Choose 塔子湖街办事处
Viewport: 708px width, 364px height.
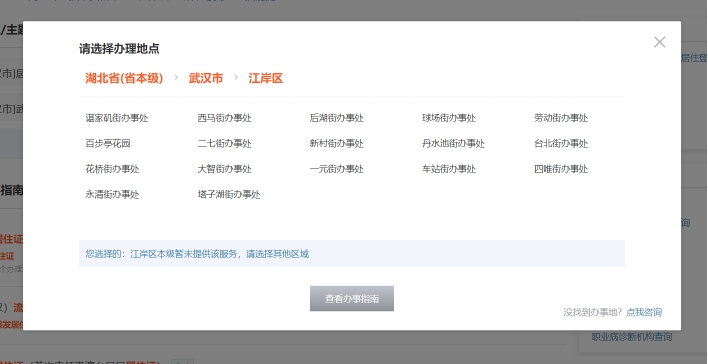click(229, 195)
